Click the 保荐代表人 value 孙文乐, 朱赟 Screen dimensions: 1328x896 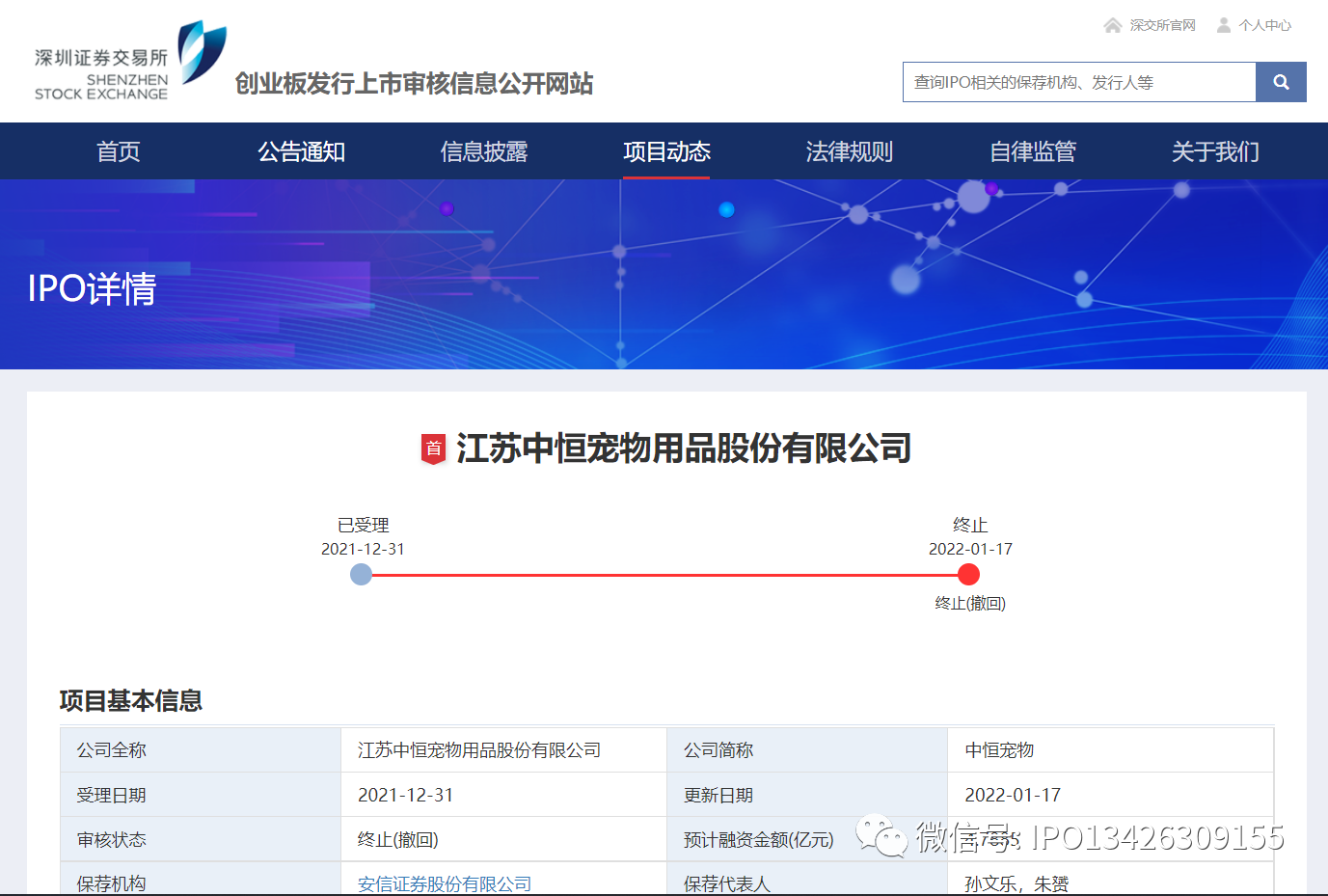pyautogui.click(x=1016, y=883)
